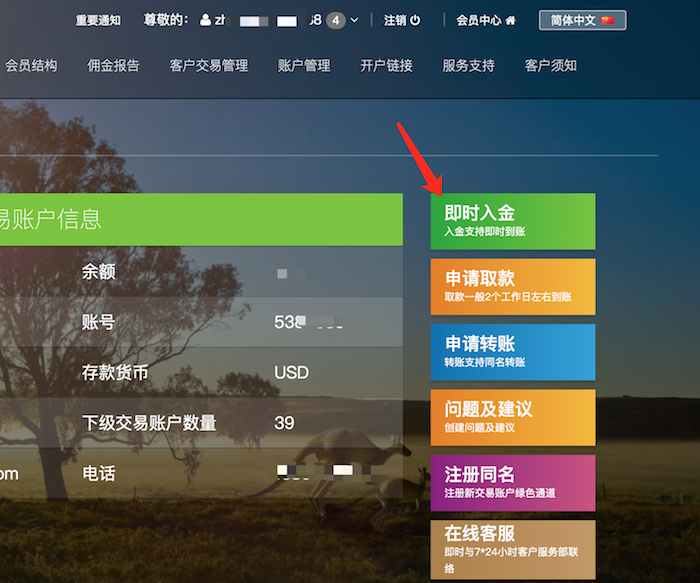Open the notification badge showing 4
Viewport: 700px width, 583px height.
click(x=336, y=20)
